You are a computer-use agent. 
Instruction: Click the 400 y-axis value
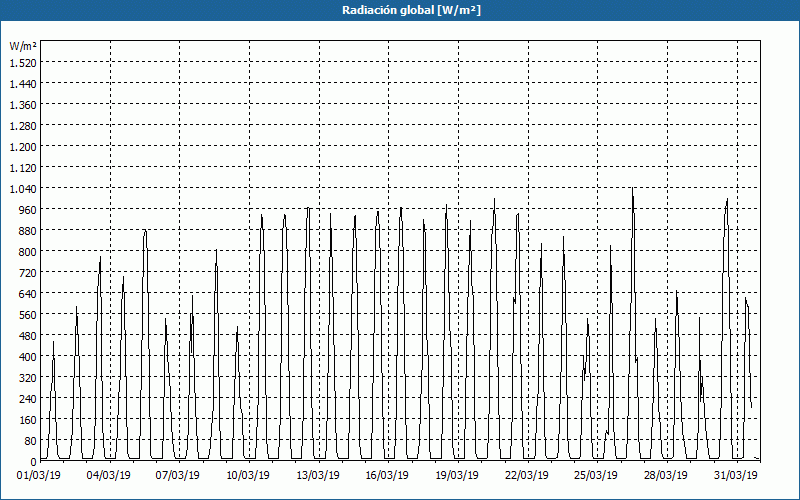pos(28,357)
